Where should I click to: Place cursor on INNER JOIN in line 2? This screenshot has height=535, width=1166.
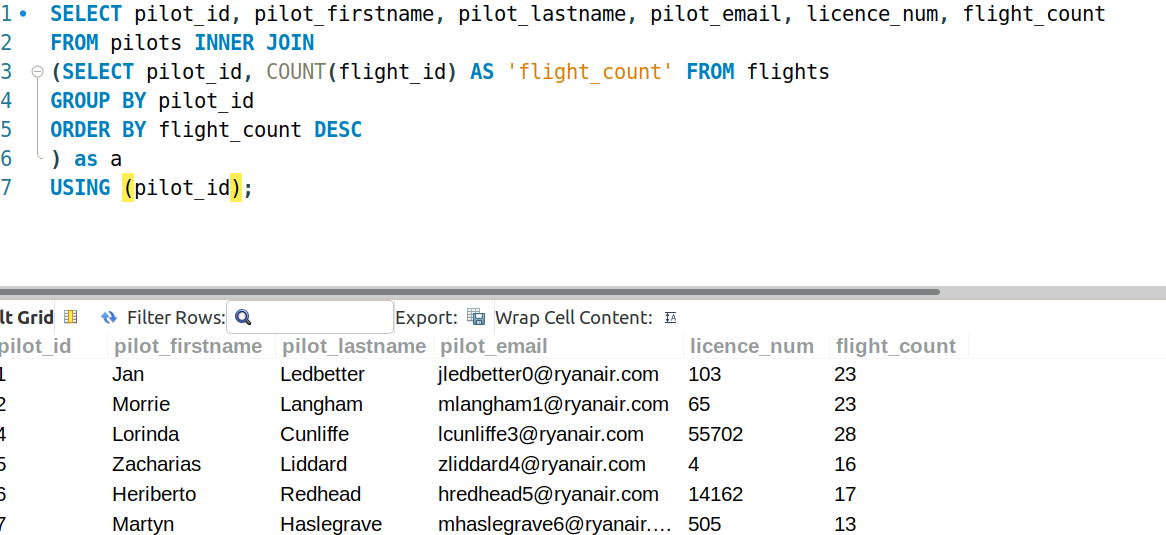(x=254, y=43)
